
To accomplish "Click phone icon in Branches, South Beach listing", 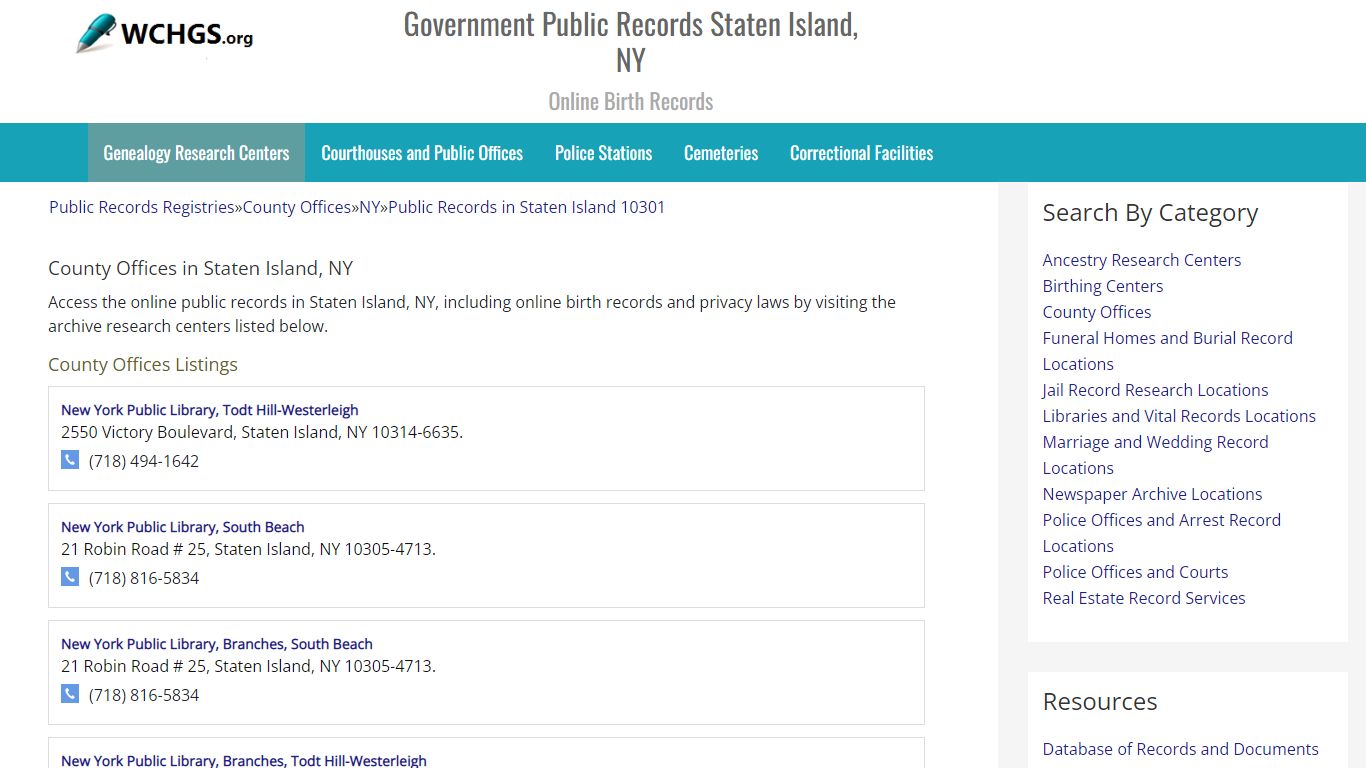I will click(x=70, y=694).
